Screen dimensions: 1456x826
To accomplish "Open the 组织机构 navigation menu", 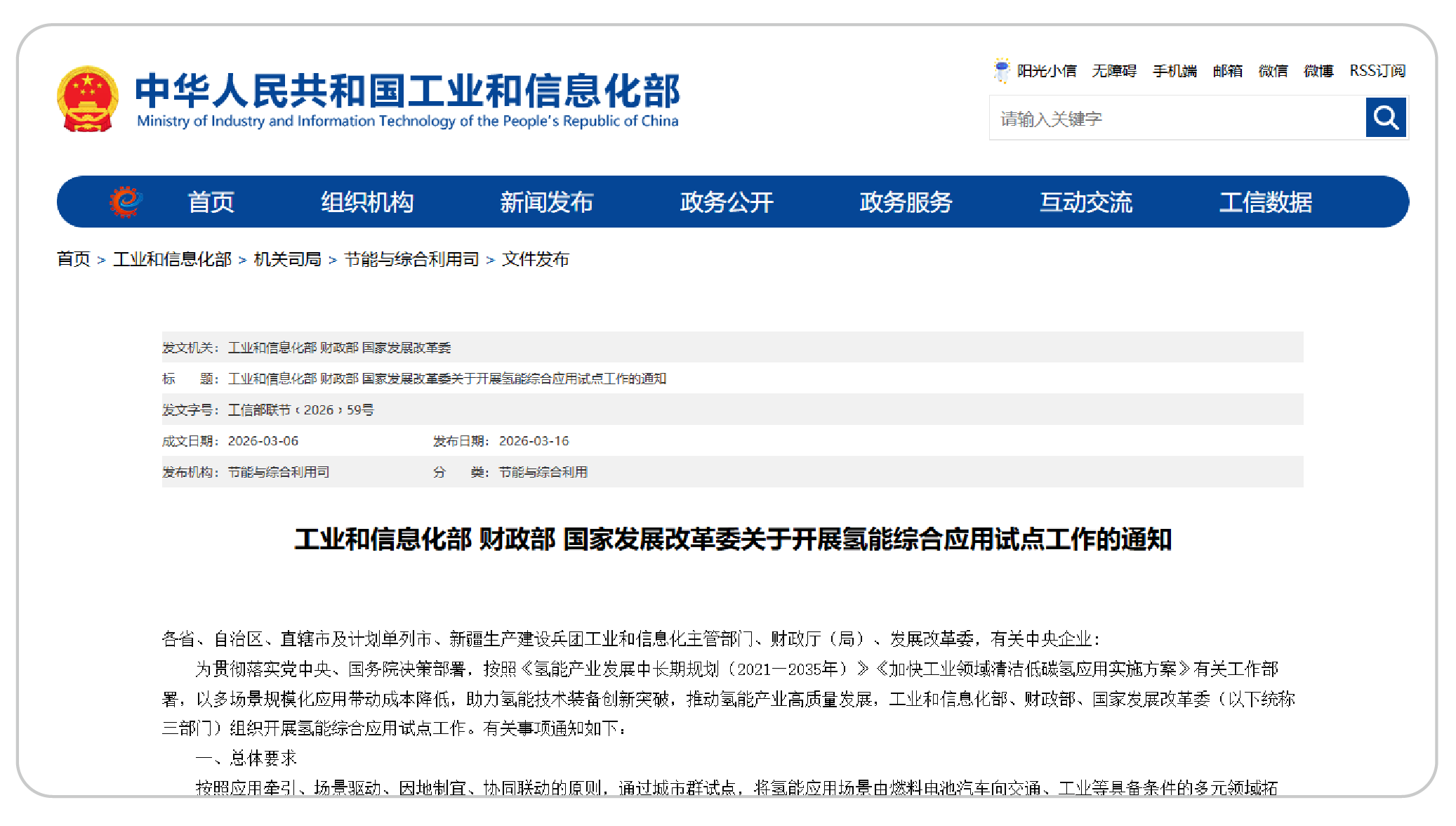I will coord(367,202).
